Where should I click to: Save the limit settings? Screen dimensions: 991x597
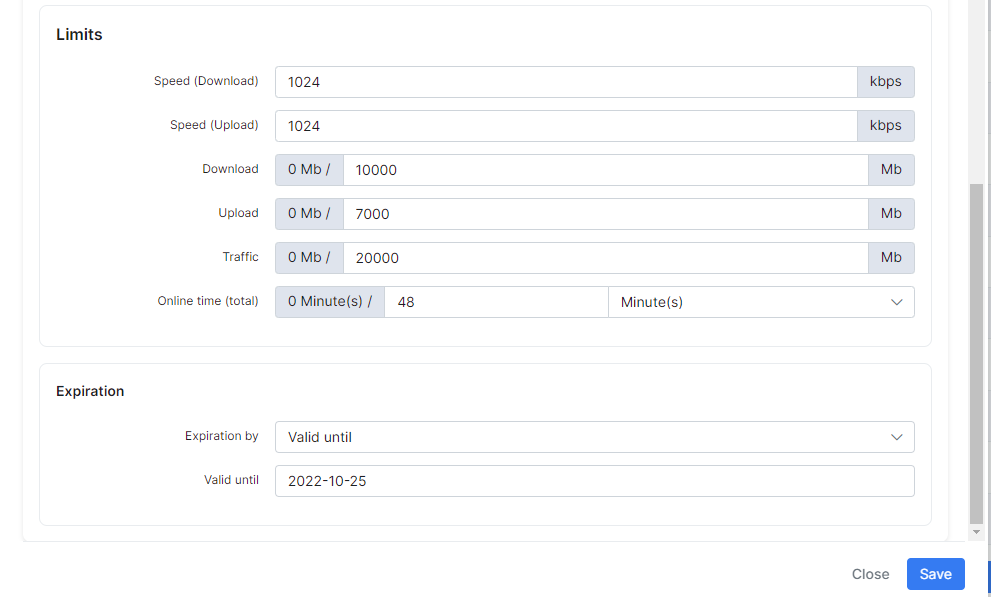pos(935,574)
